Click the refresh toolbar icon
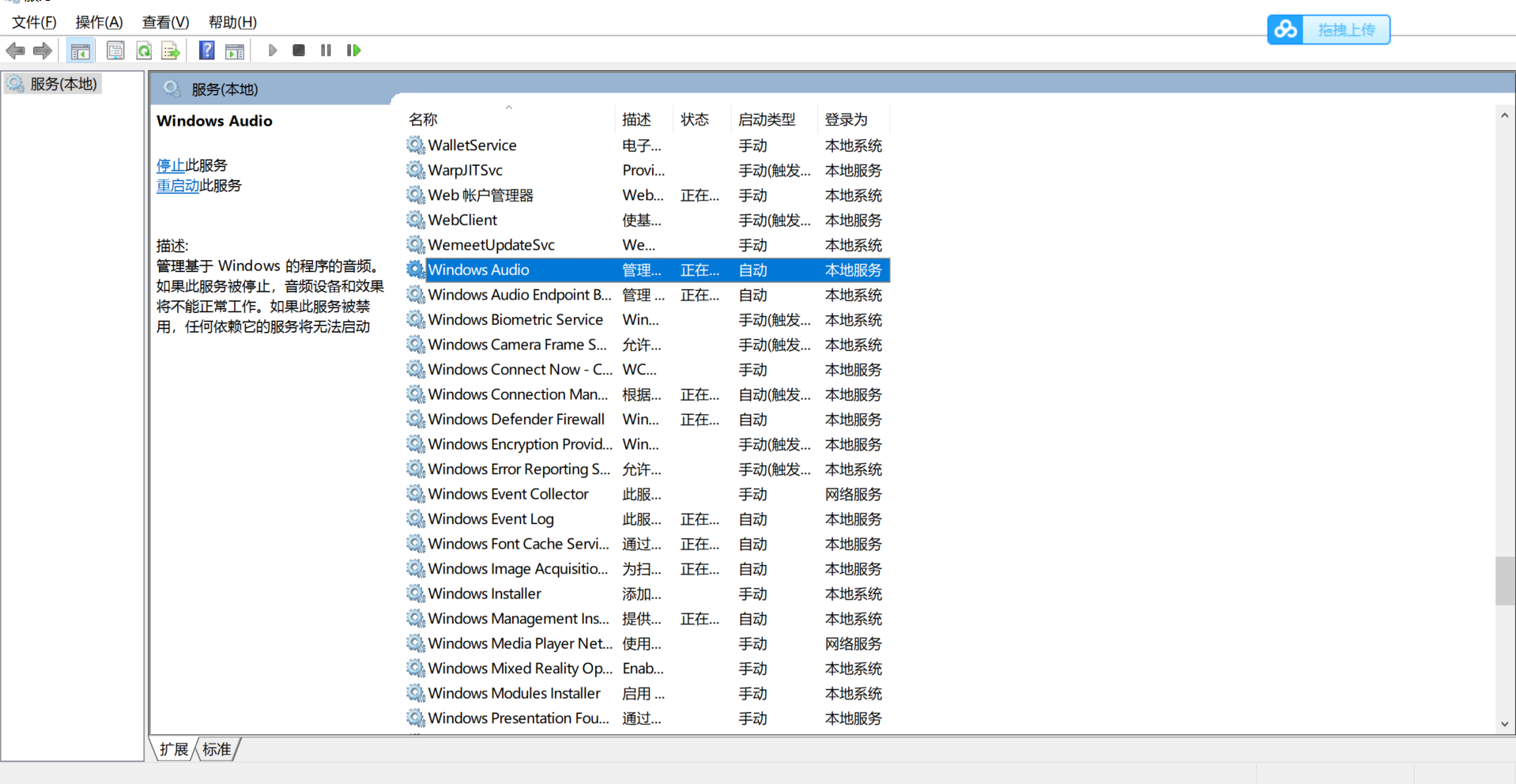The width and height of the screenshot is (1516, 784). tap(144, 51)
